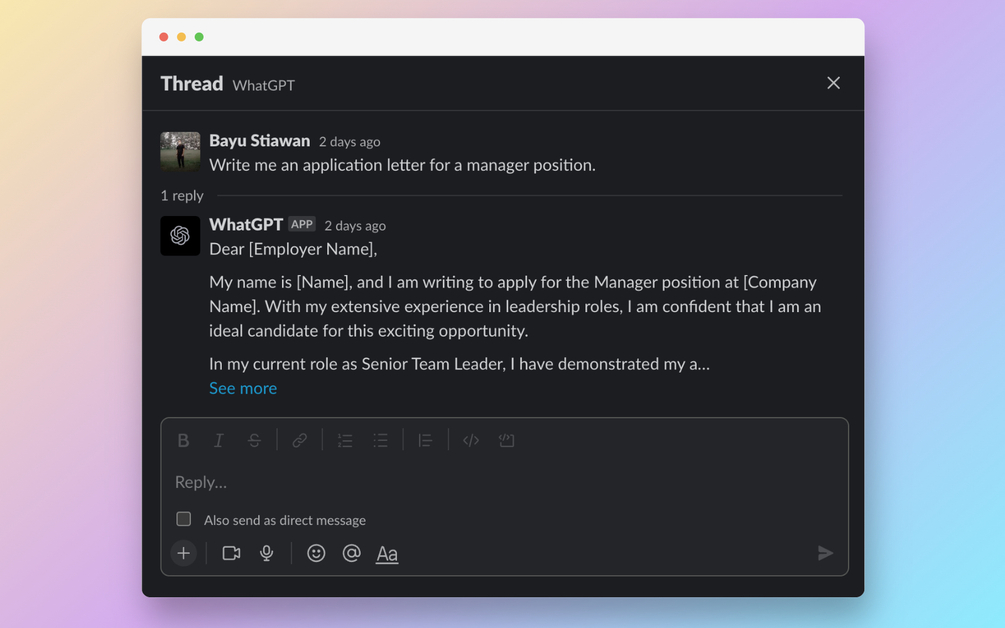Start a bulleted list

click(381, 440)
